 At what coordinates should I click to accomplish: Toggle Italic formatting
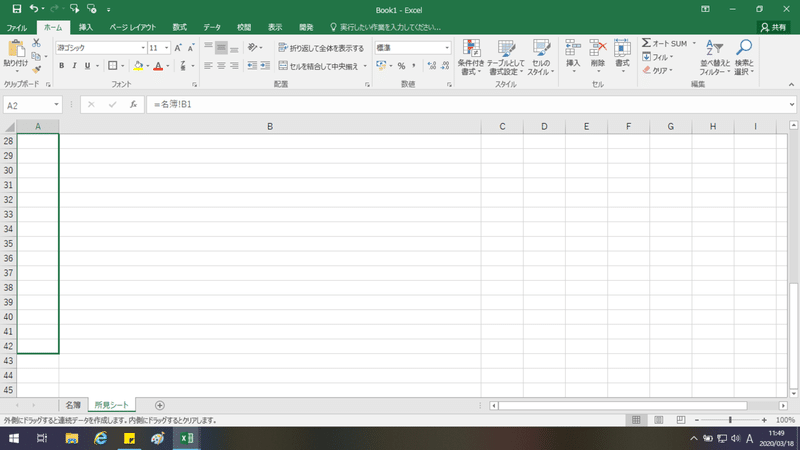click(74, 66)
